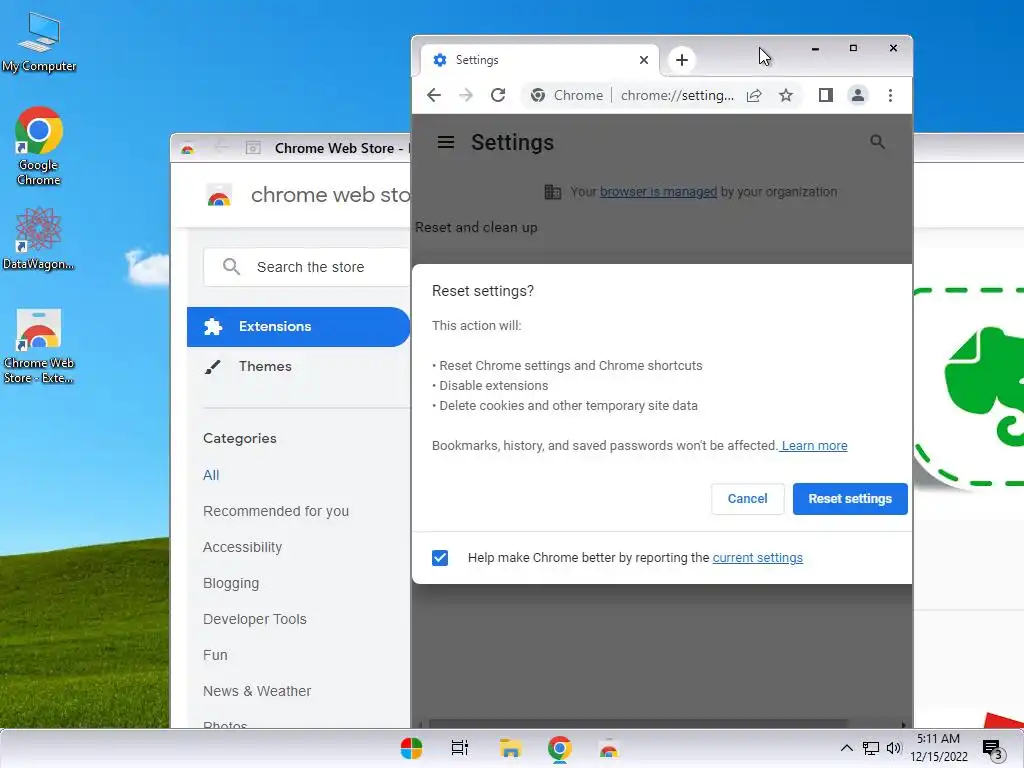
Task: Open the Chrome side panel icon
Action: click(825, 95)
